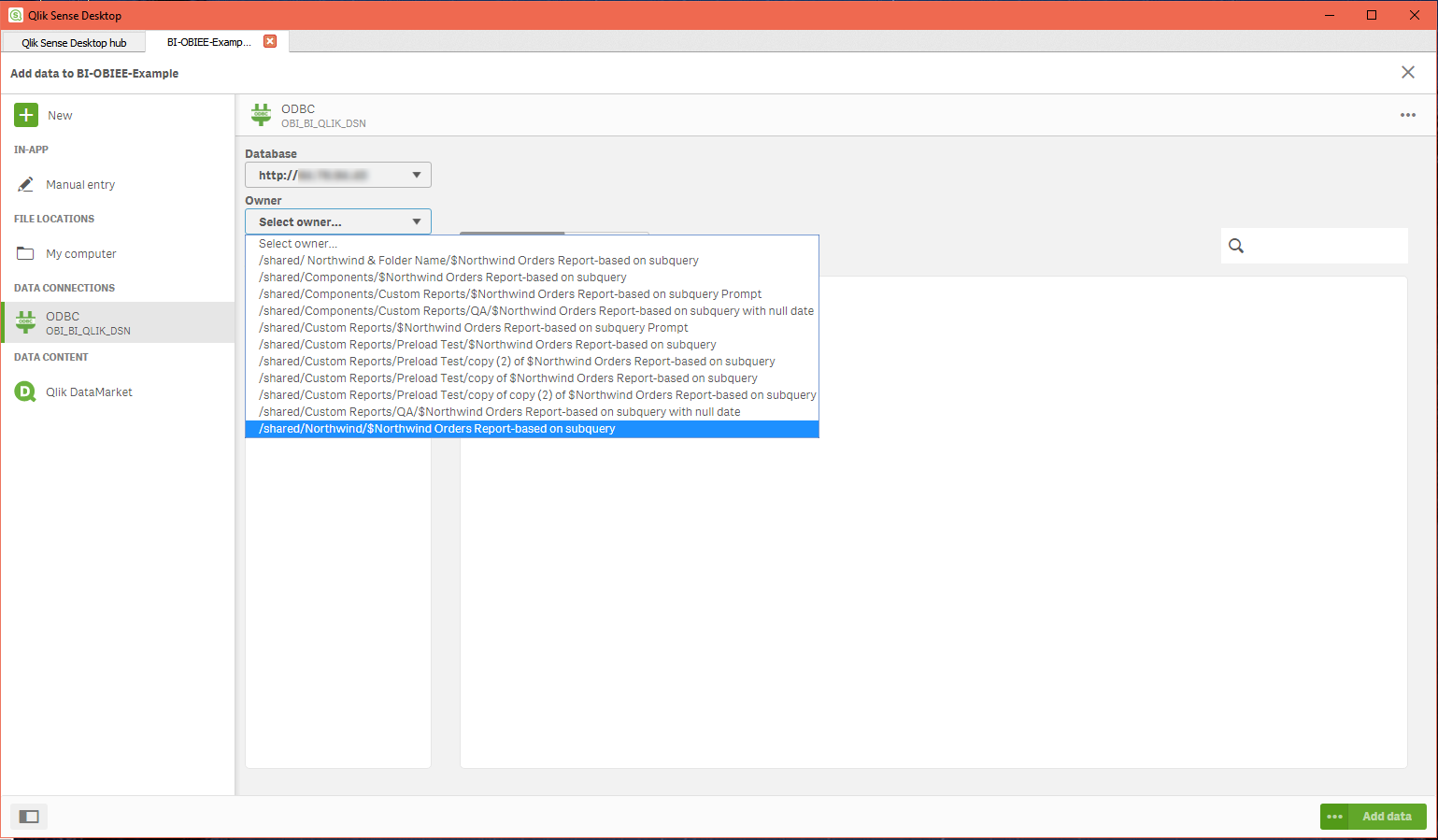Open the Owner dropdown
This screenshot has height=840, width=1438.
[x=338, y=221]
